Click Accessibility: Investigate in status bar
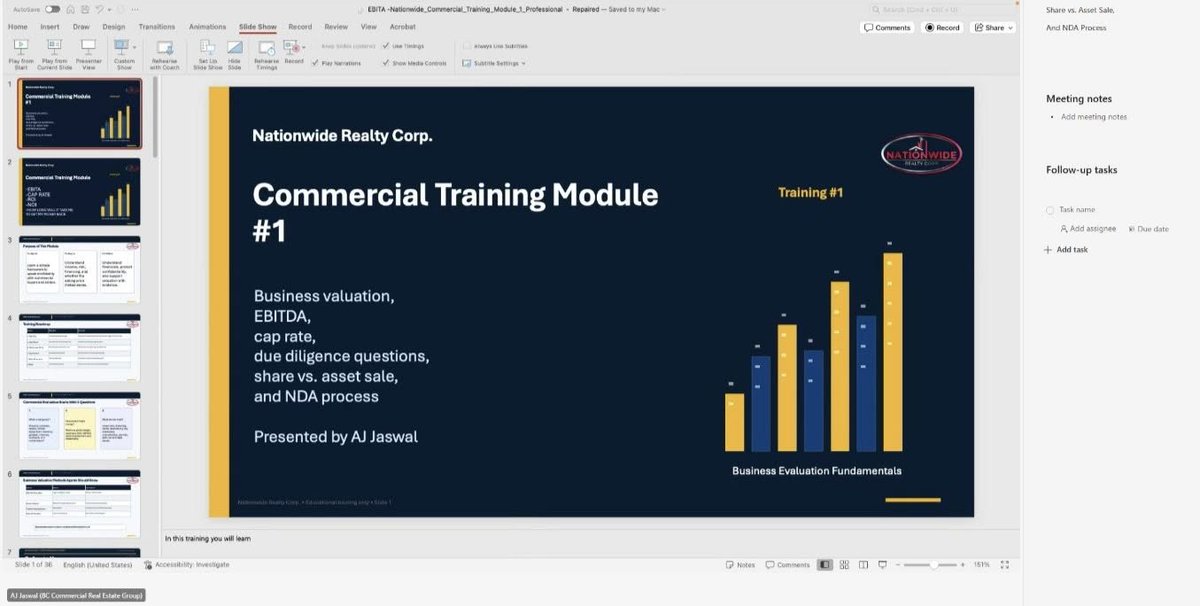This screenshot has height=606, width=1200. point(187,565)
